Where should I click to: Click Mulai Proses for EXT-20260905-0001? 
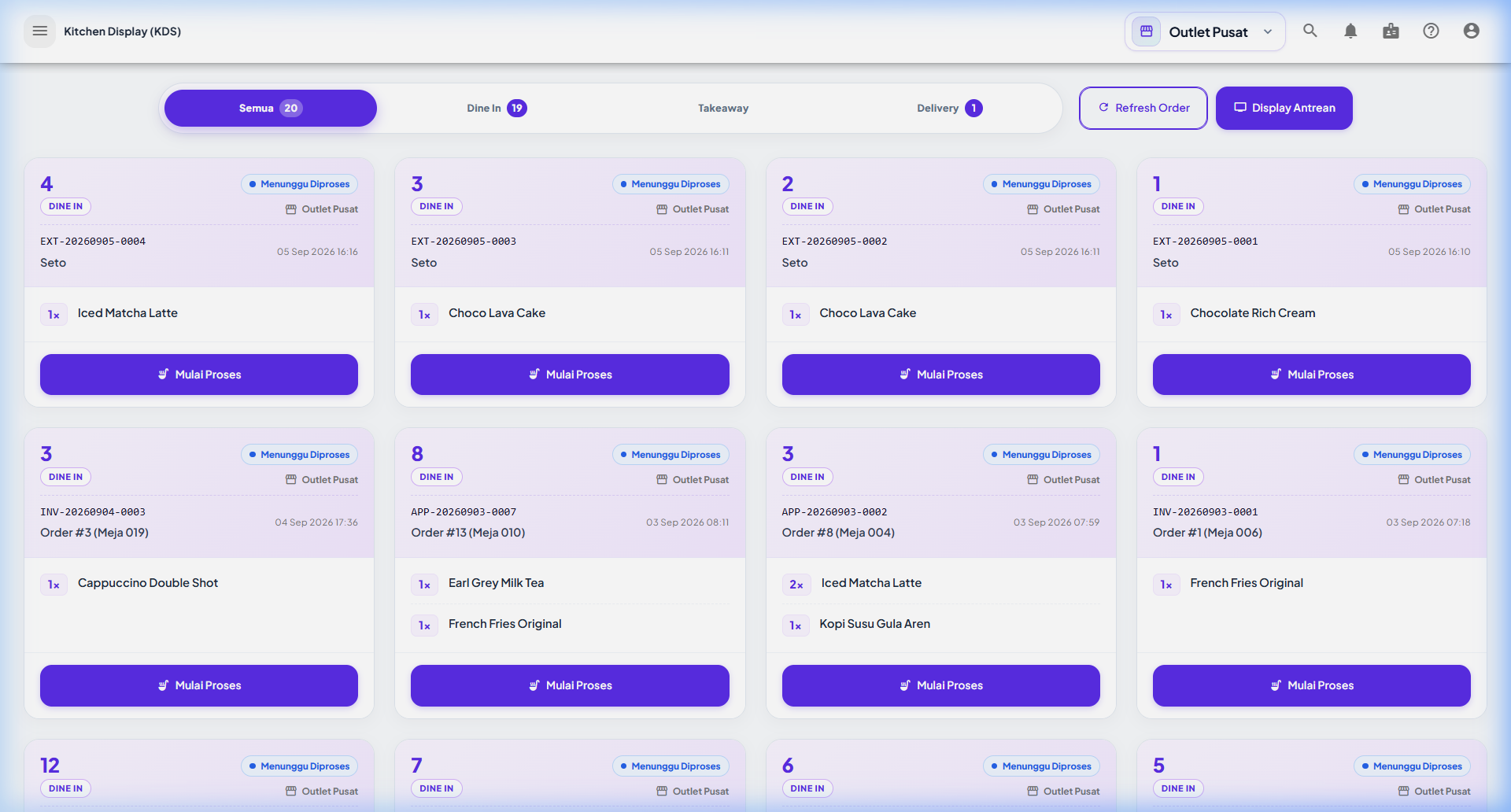point(1312,375)
